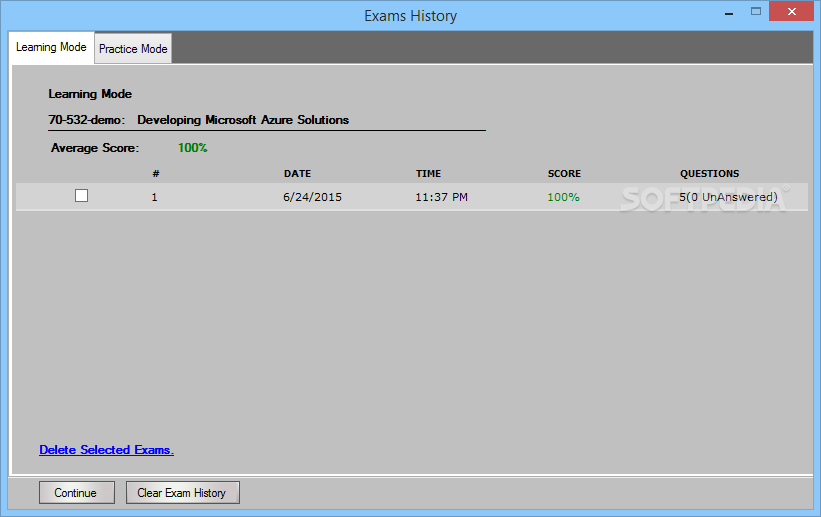Check the box for exam 1
This screenshot has height=517, width=821.
81,196
